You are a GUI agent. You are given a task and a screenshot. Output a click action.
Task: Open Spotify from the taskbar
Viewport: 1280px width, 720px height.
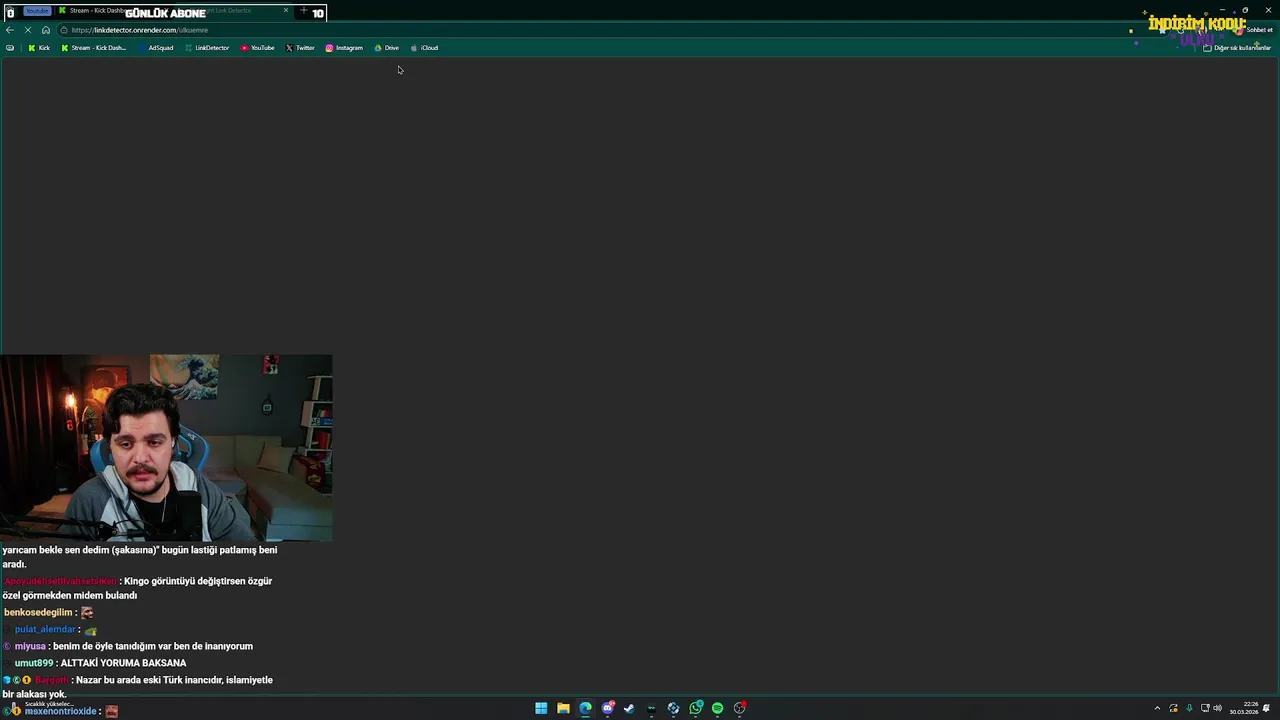(x=717, y=708)
